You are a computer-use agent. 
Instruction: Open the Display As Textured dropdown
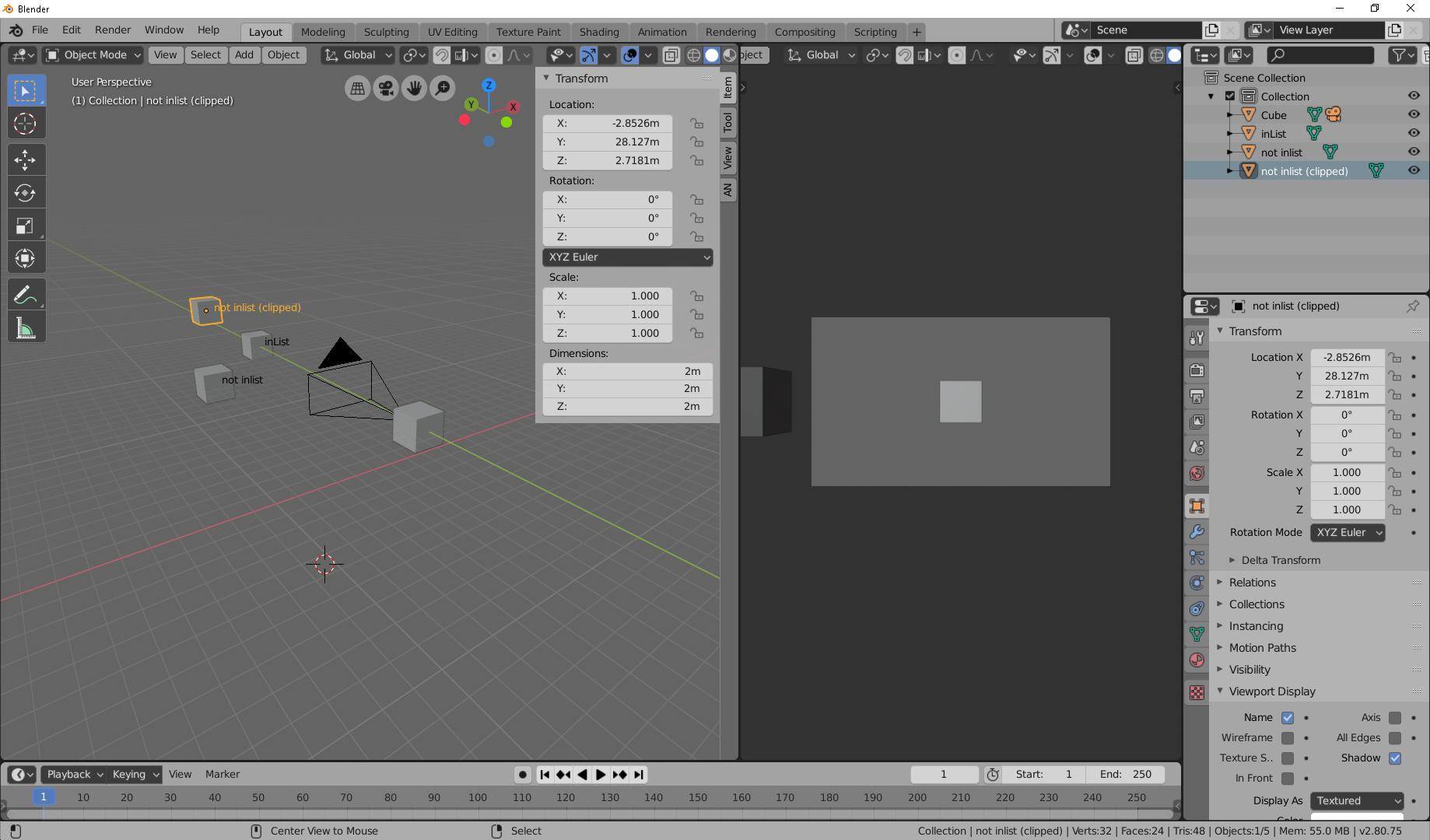tap(1357, 801)
